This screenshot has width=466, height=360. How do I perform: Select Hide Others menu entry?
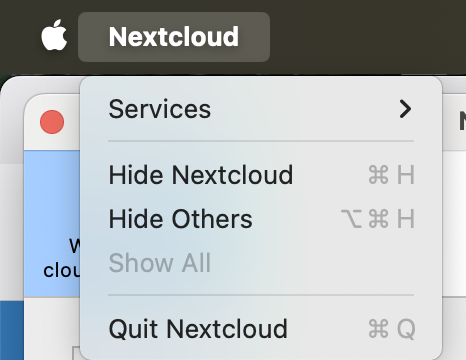coord(261,219)
